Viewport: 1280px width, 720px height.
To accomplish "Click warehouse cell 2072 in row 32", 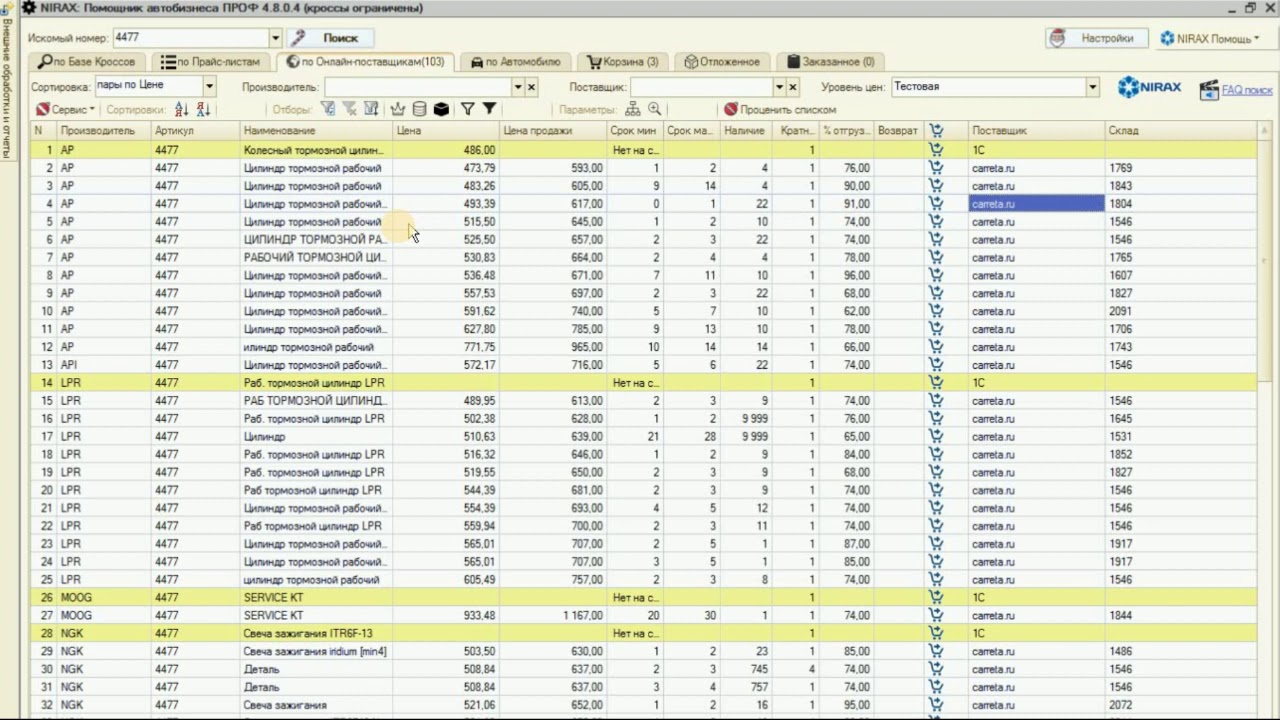I will coord(1181,705).
